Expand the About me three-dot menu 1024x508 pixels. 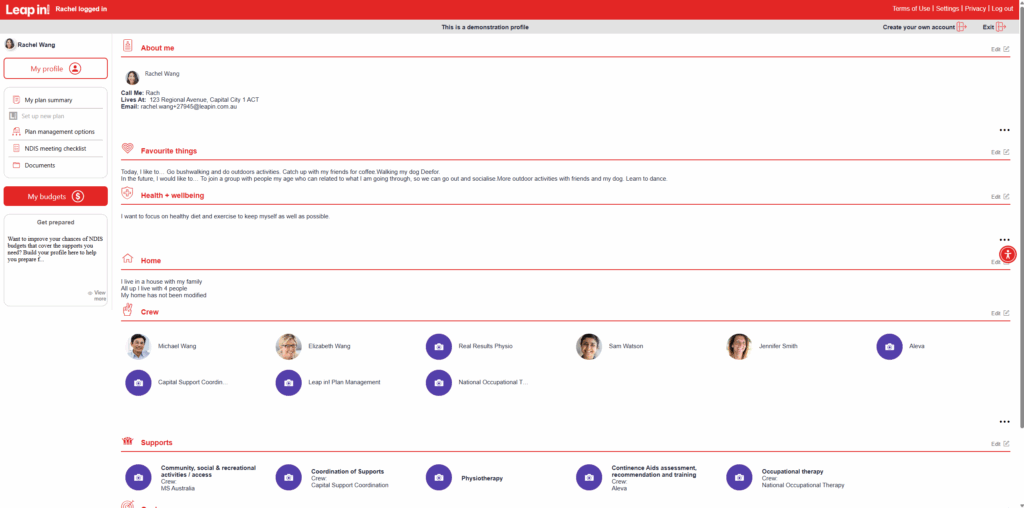pos(1004,130)
